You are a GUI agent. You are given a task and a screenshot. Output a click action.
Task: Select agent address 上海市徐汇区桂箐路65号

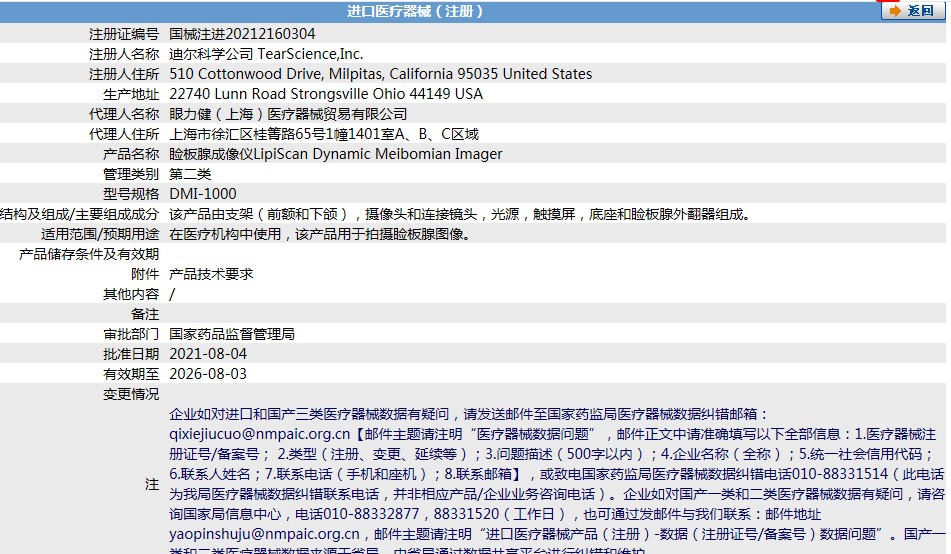click(x=247, y=134)
